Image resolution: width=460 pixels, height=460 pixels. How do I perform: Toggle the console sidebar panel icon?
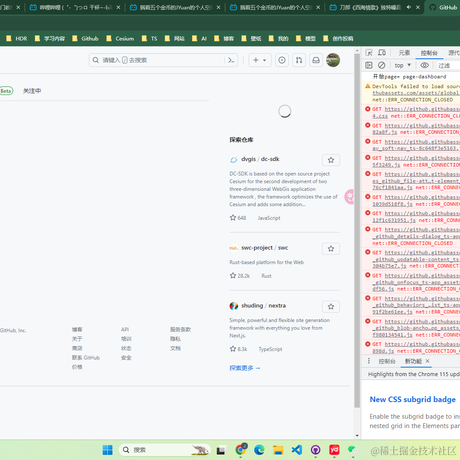[369, 65]
